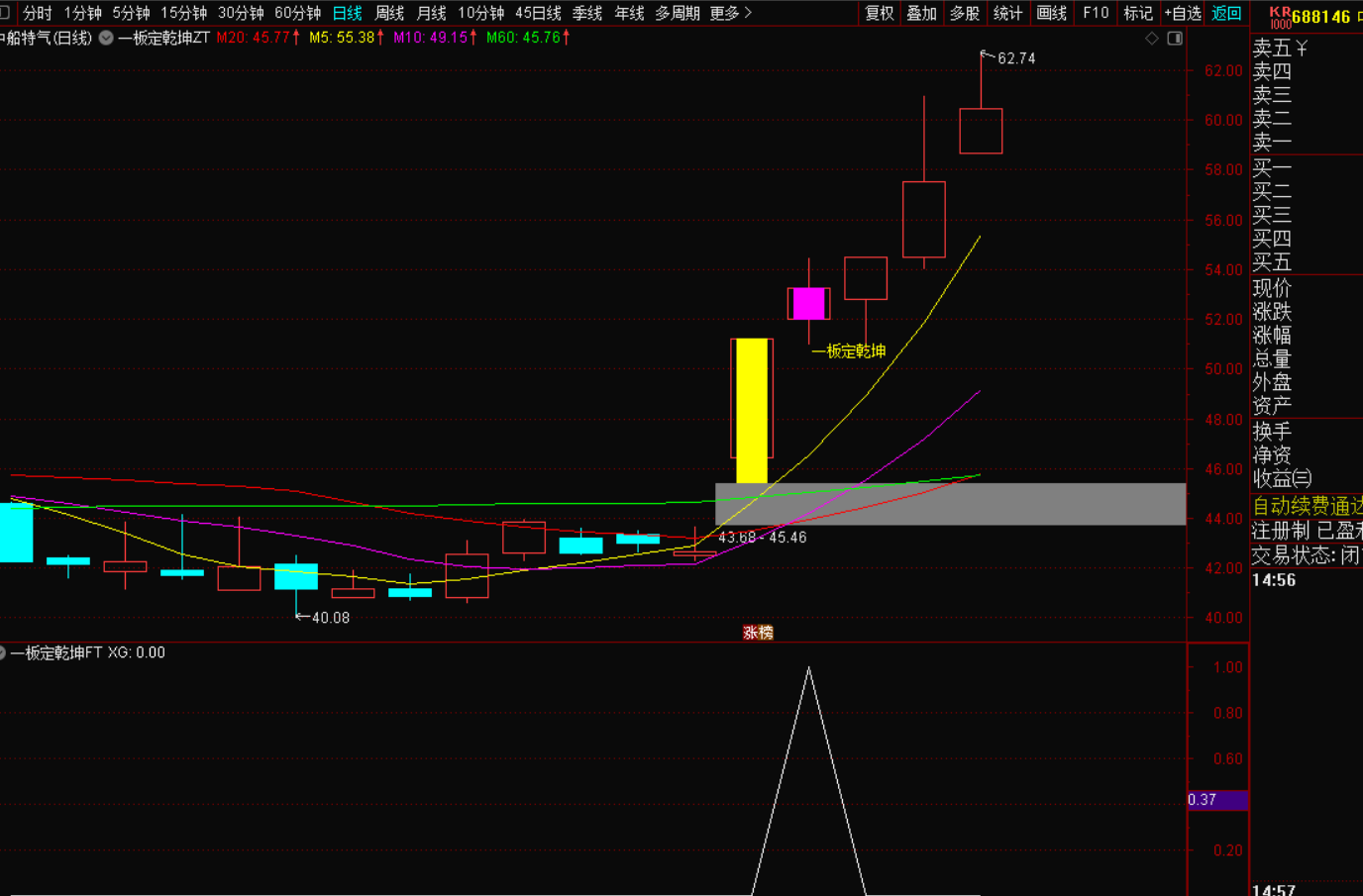Image resolution: width=1363 pixels, height=896 pixels.
Task: Switch to the 分时 intraday tab
Action: [37, 13]
